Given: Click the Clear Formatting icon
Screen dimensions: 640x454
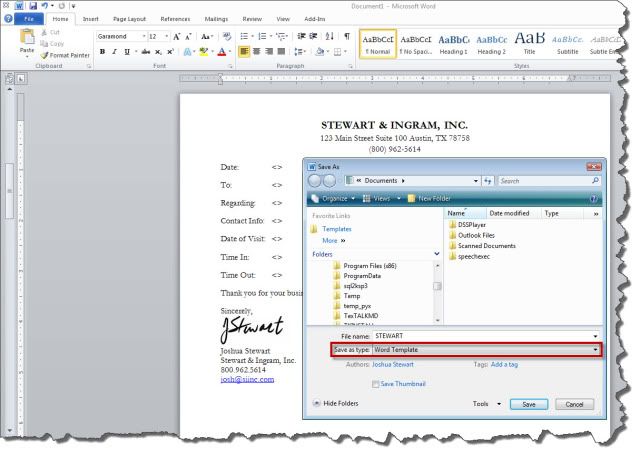Looking at the screenshot, I should [227, 37].
